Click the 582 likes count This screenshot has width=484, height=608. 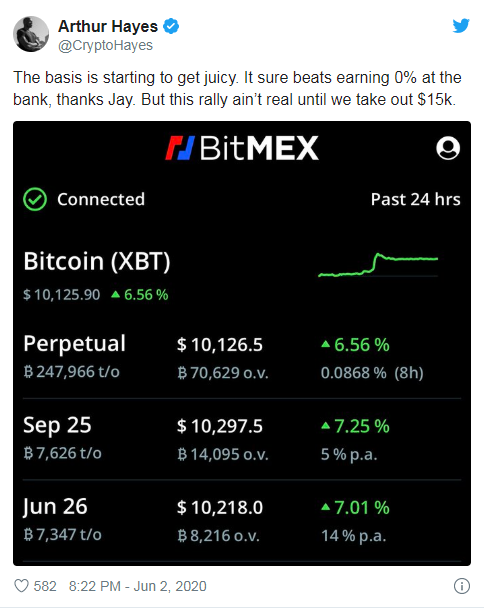pyautogui.click(x=45, y=586)
